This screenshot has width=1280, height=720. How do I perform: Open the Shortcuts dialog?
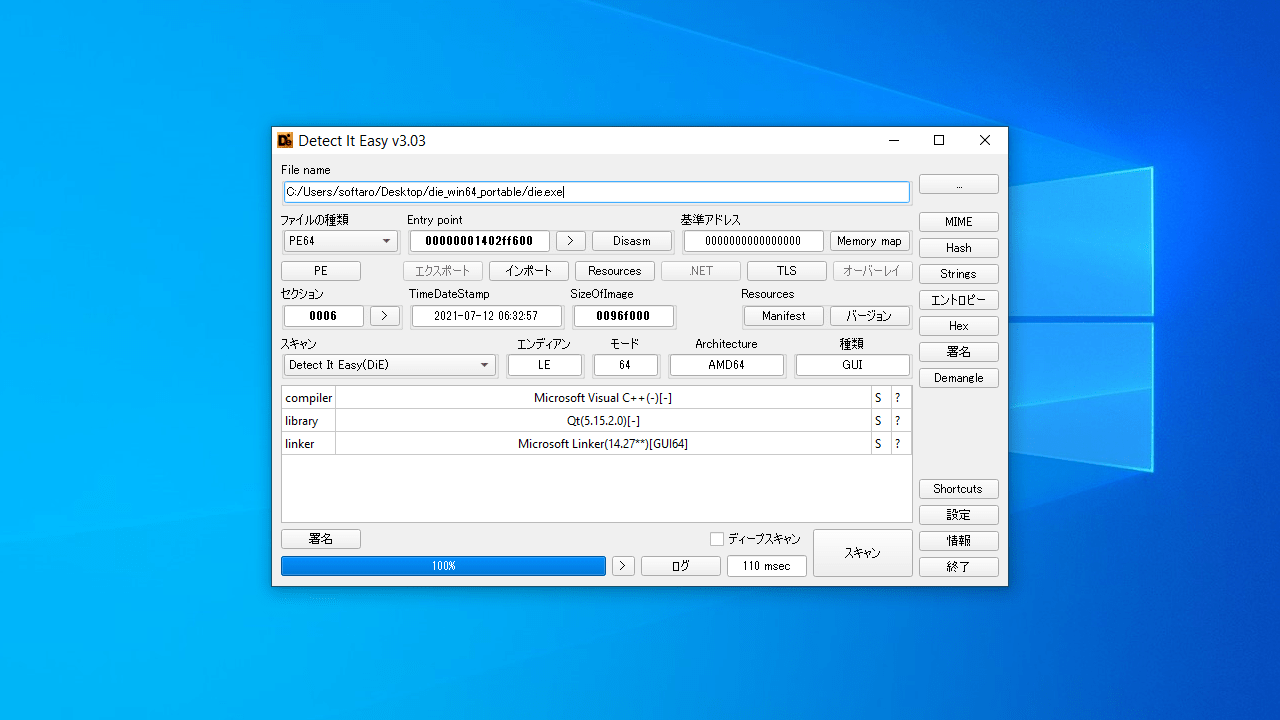click(958, 489)
